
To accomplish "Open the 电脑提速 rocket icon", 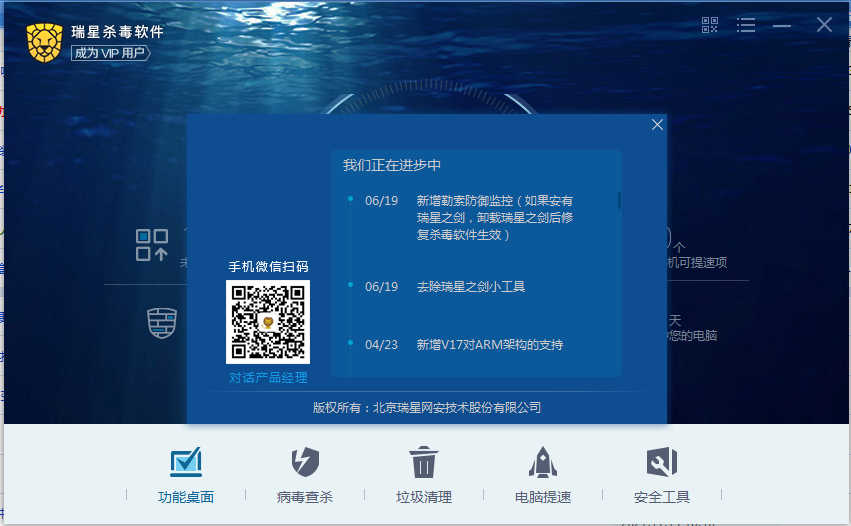I will pos(543,462).
